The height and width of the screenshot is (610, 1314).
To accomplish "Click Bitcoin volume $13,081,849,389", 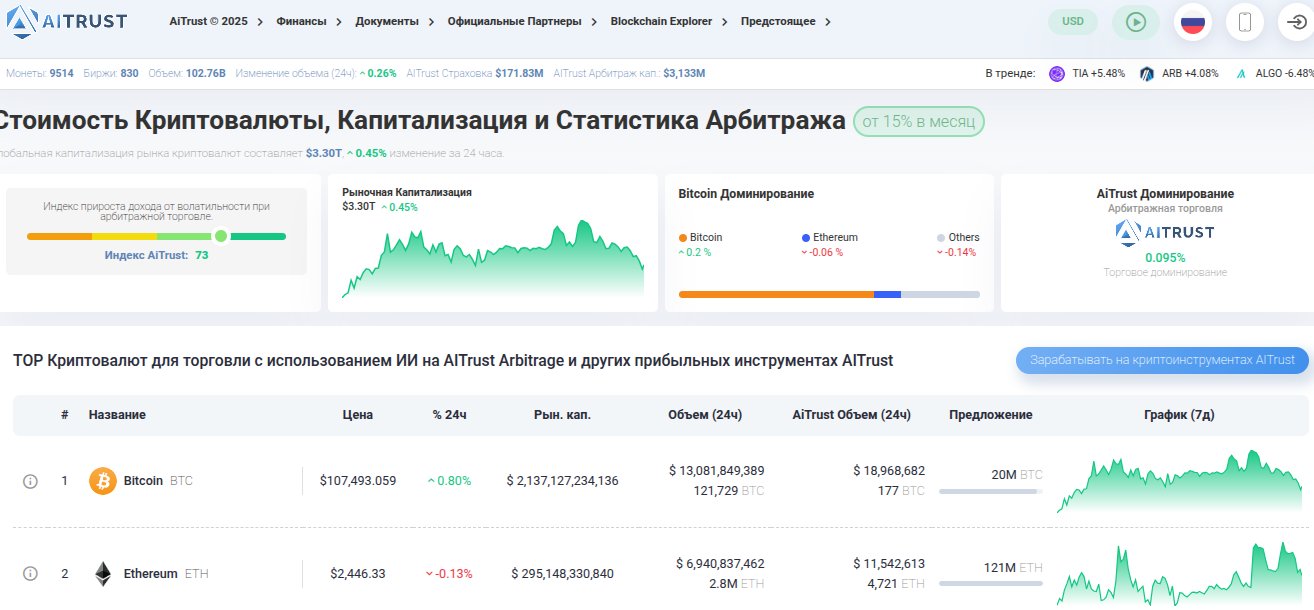I will coord(717,470).
